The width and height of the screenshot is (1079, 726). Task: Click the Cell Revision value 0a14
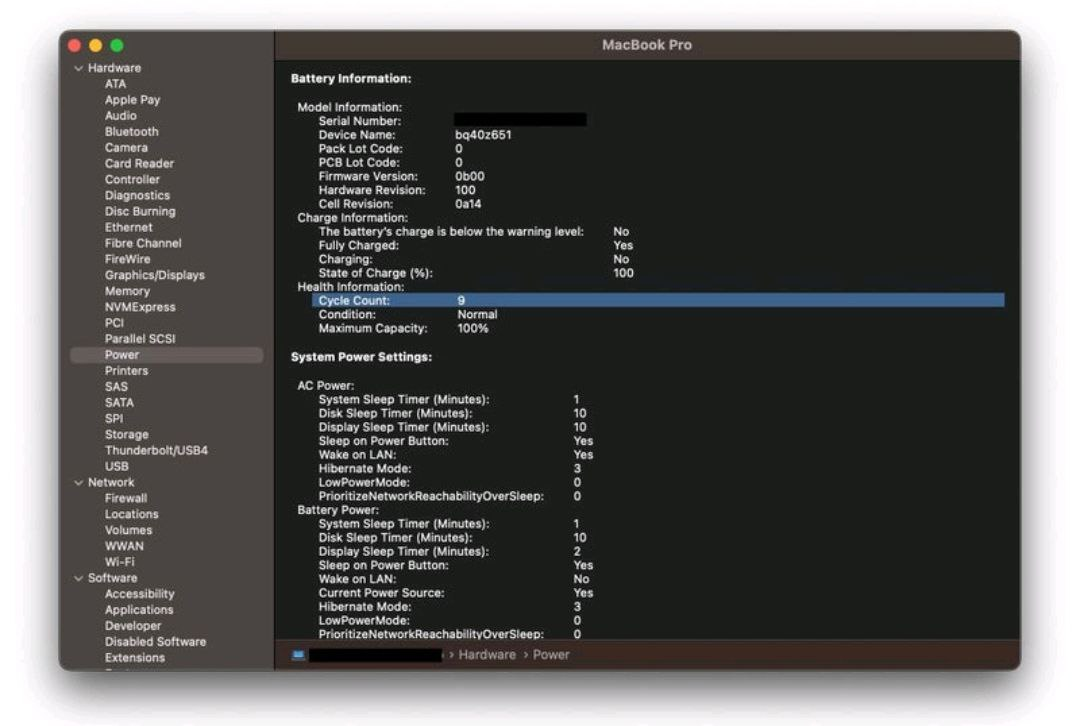pyautogui.click(x=468, y=204)
